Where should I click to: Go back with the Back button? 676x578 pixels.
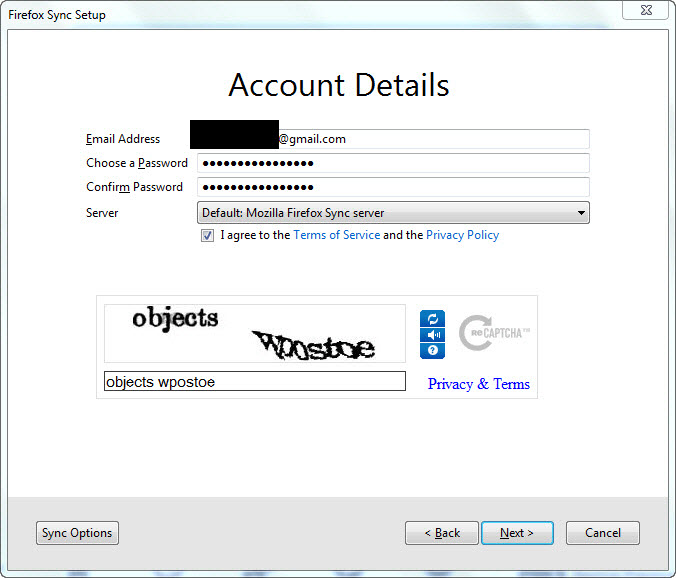pyautogui.click(x=442, y=533)
